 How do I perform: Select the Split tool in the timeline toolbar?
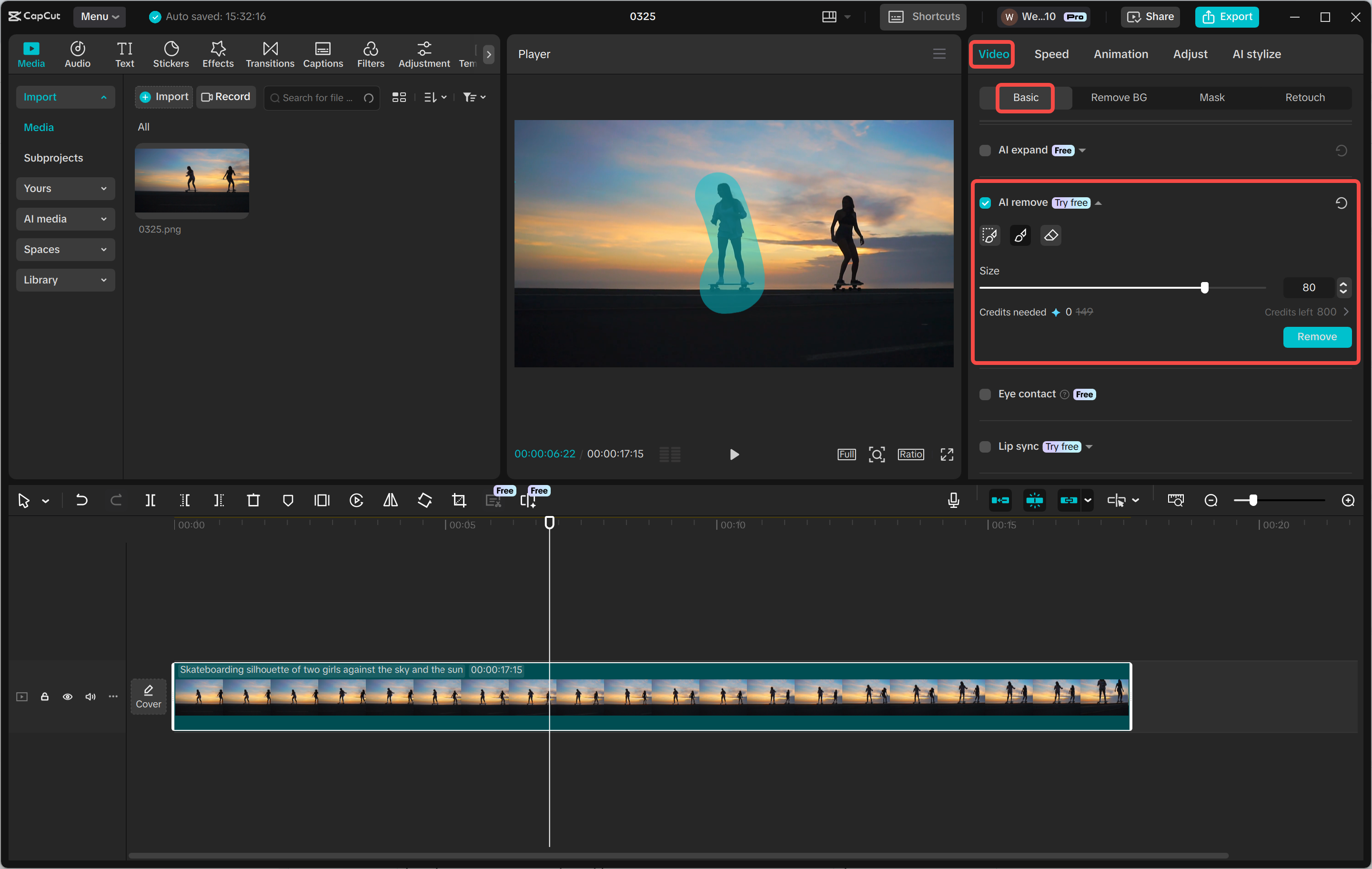click(x=151, y=500)
